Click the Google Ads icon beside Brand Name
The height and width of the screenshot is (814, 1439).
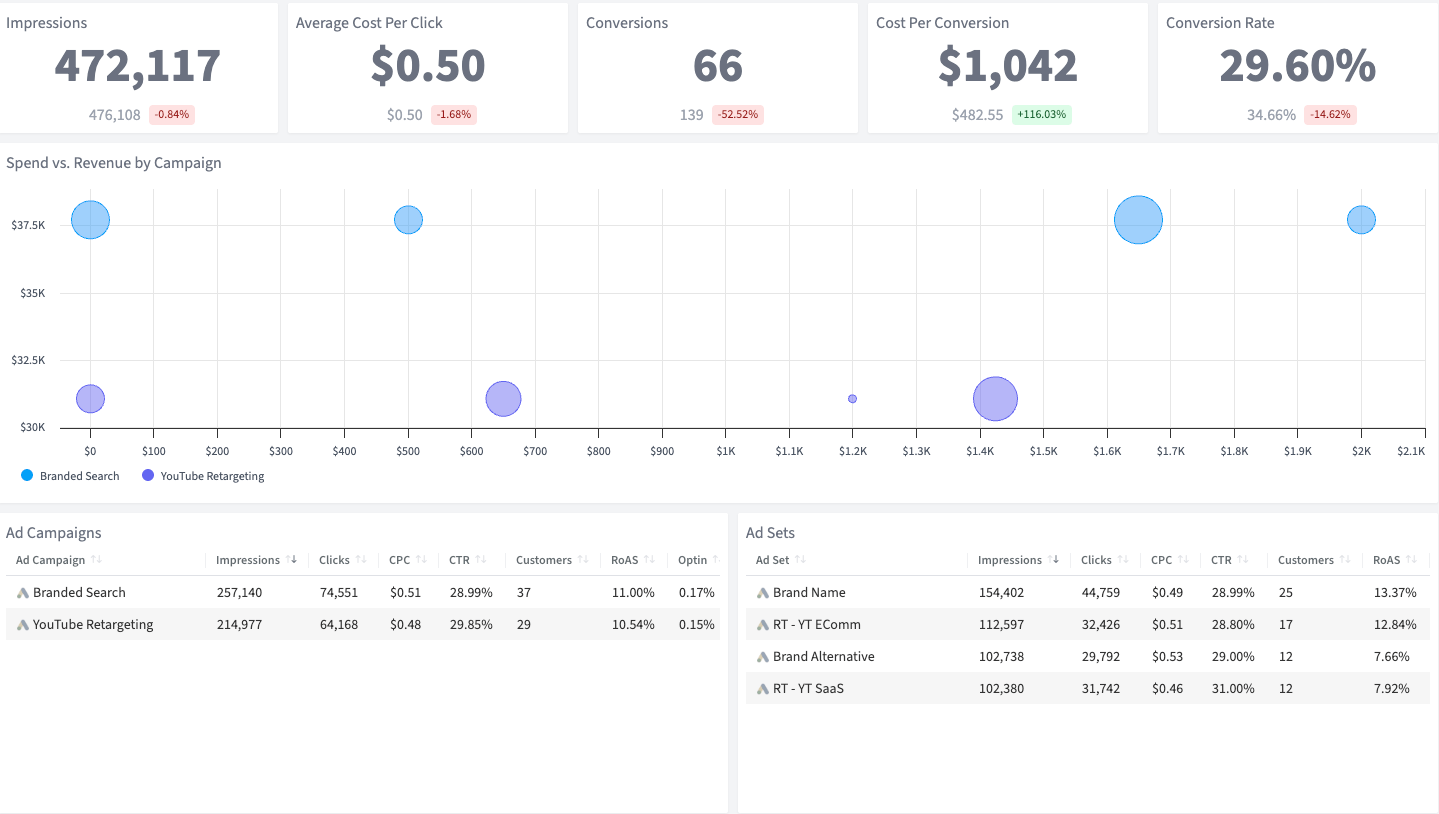click(763, 593)
